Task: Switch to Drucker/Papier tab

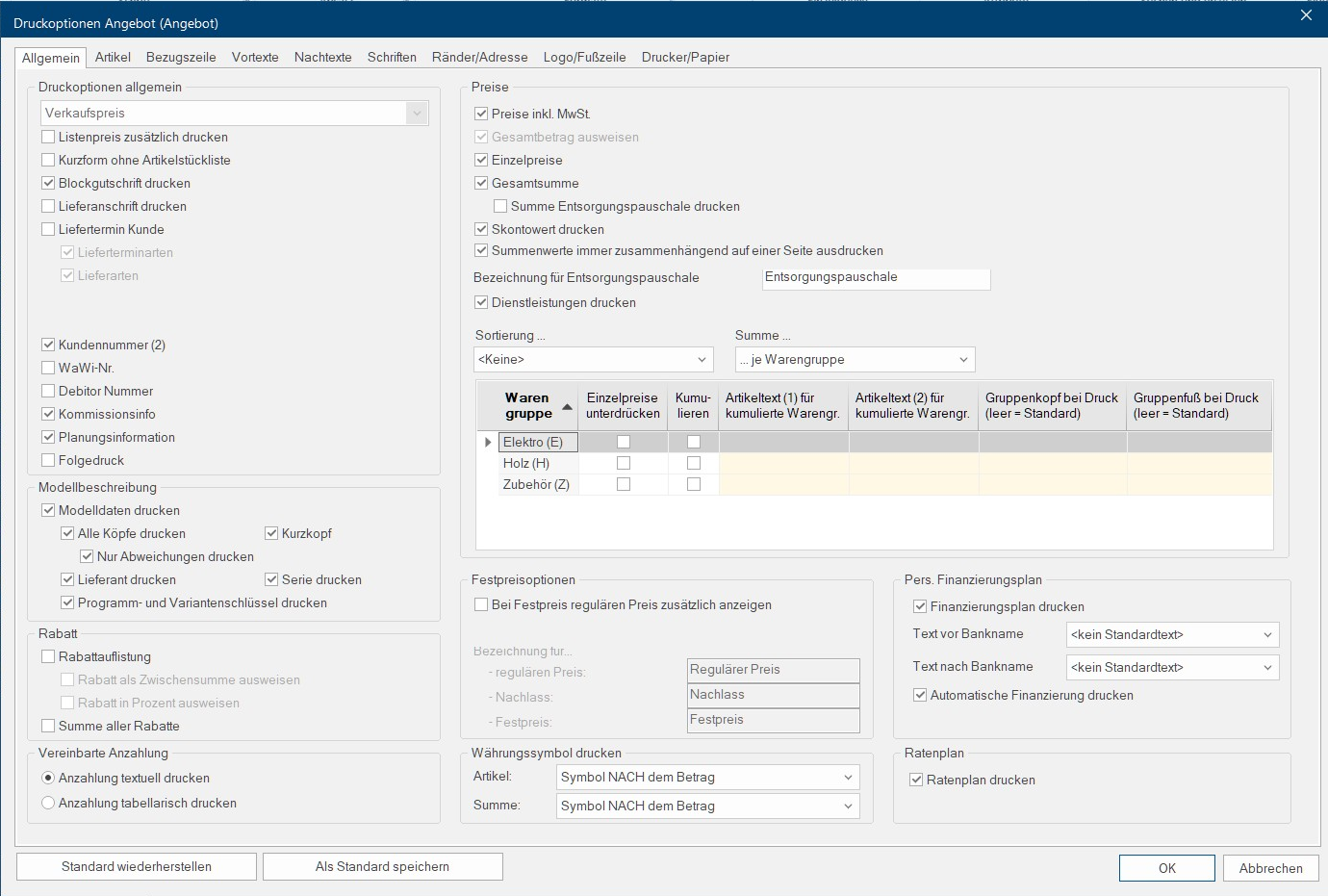Action: 685,58
